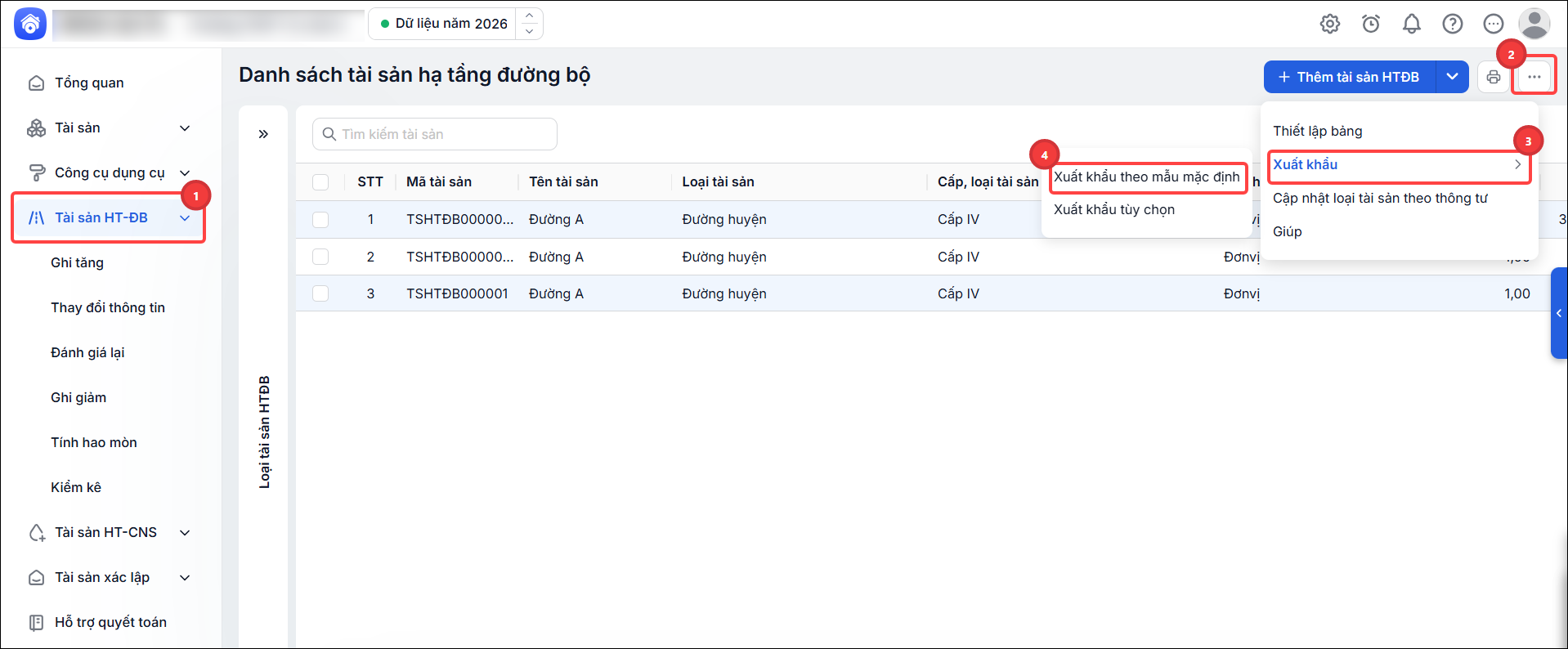Expand the Tài sản menu chevron
This screenshot has width=1568, height=649.
185,128
